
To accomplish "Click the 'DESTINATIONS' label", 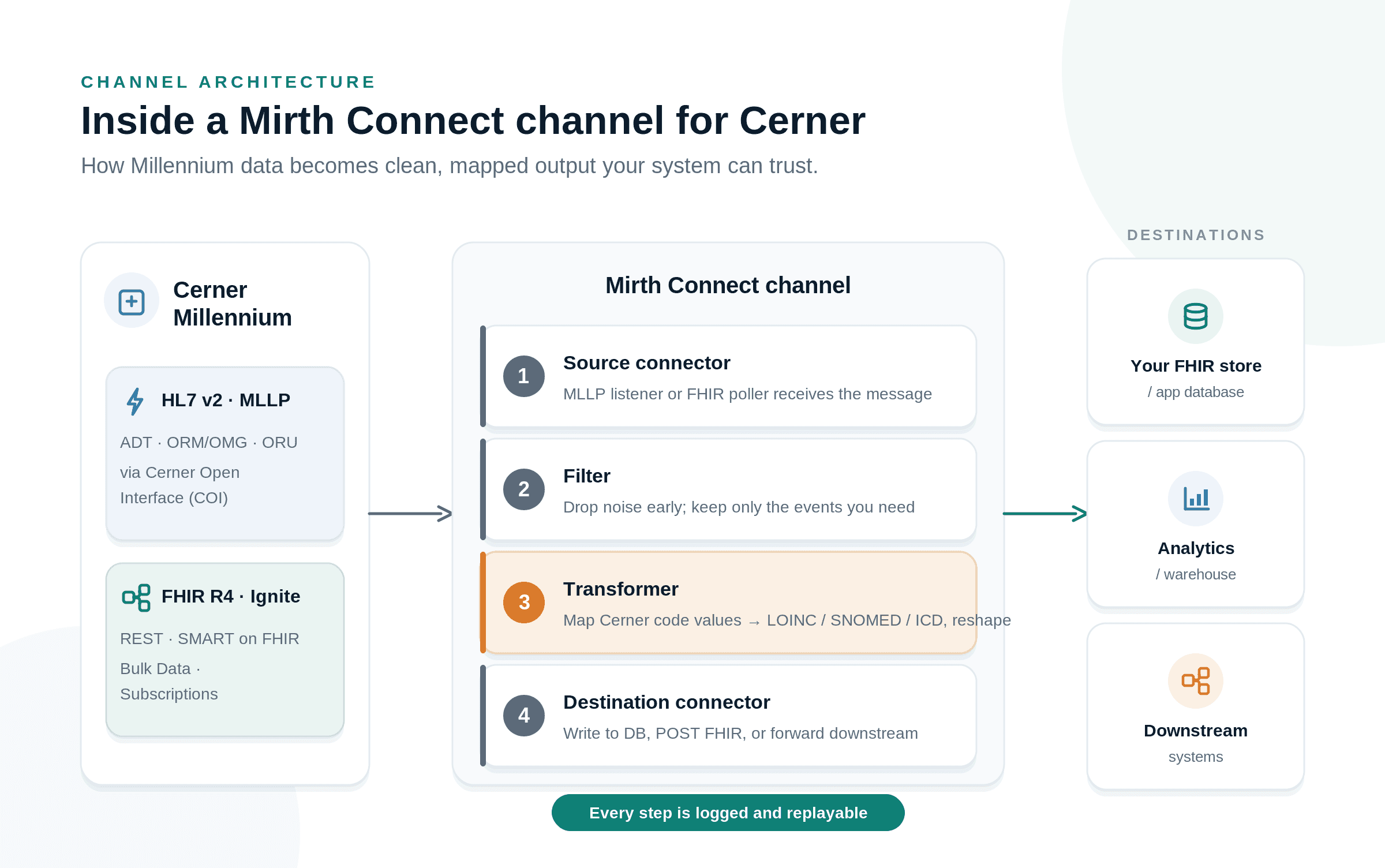I will [1196, 235].
